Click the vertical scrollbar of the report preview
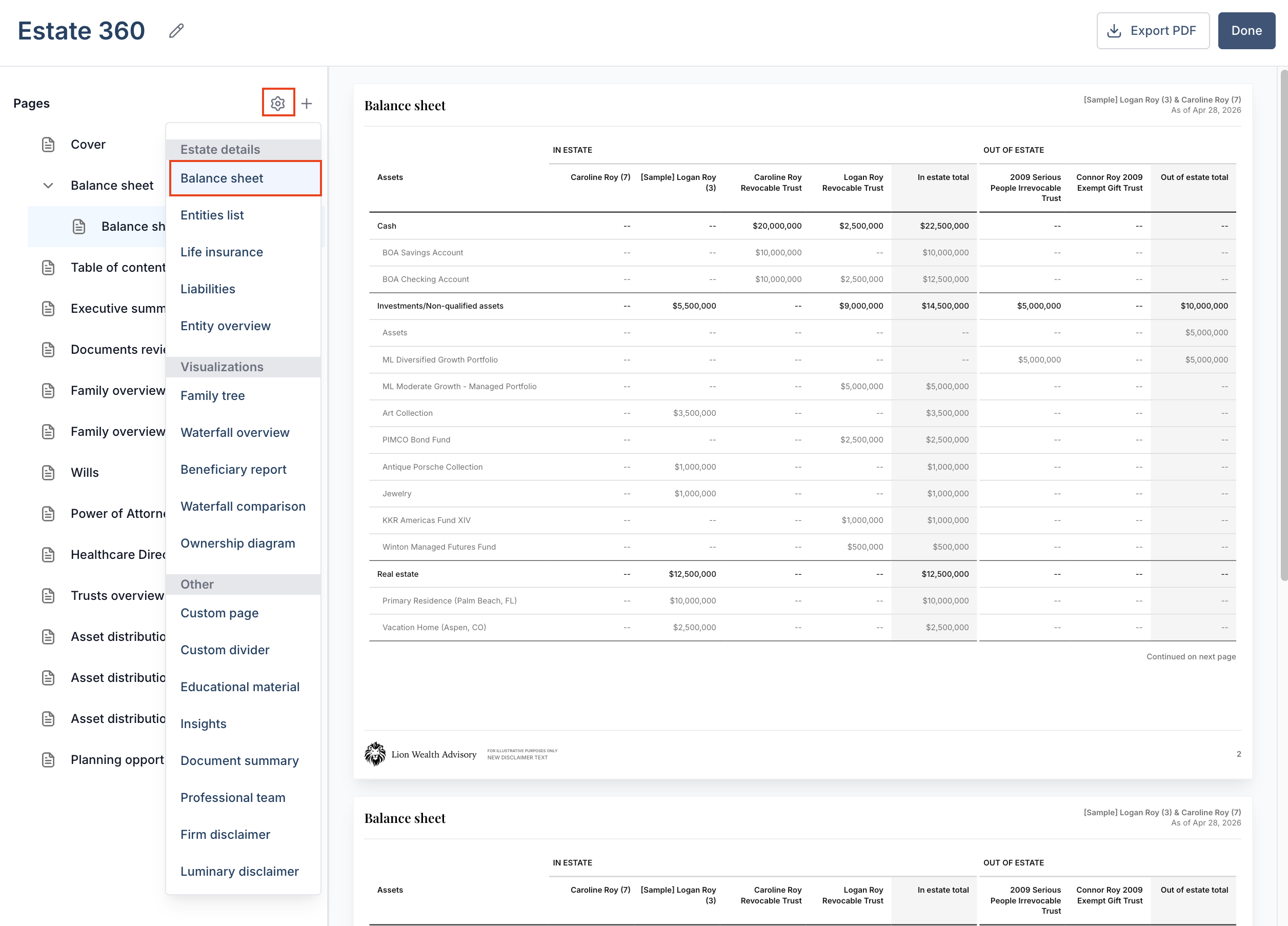This screenshot has width=1288, height=926. 1283,325
